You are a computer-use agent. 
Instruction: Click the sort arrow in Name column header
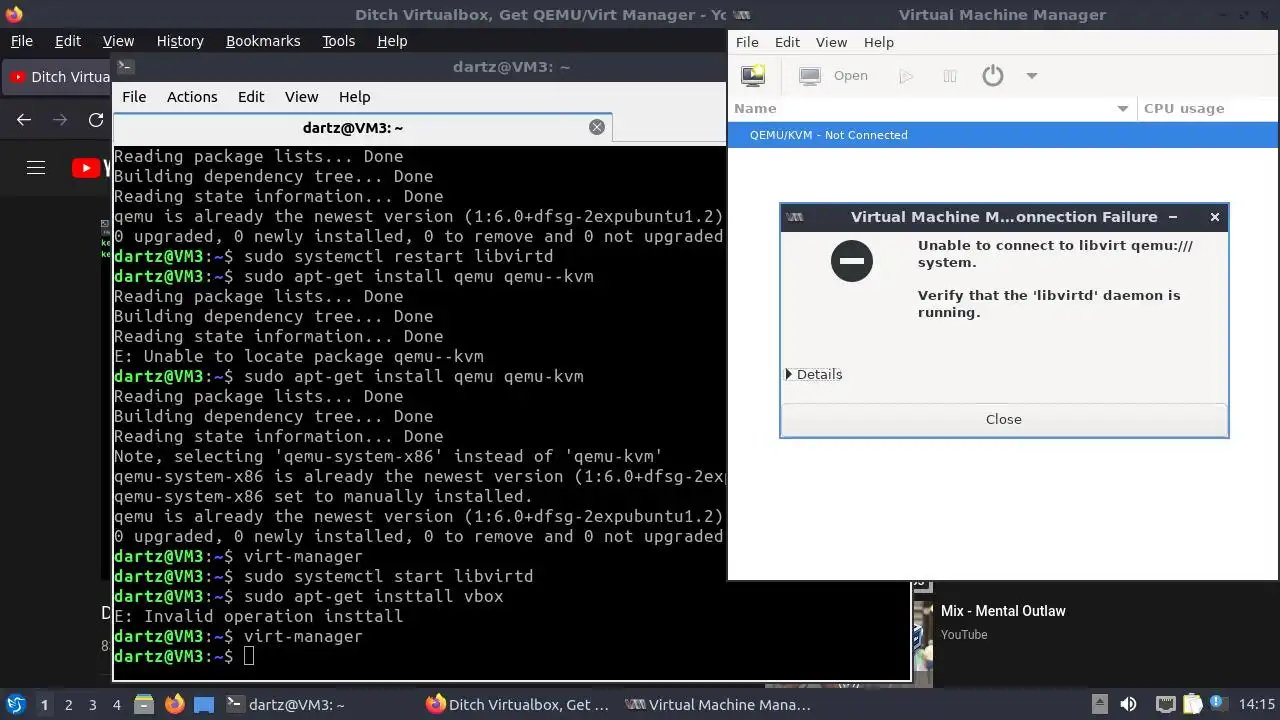coord(1122,109)
